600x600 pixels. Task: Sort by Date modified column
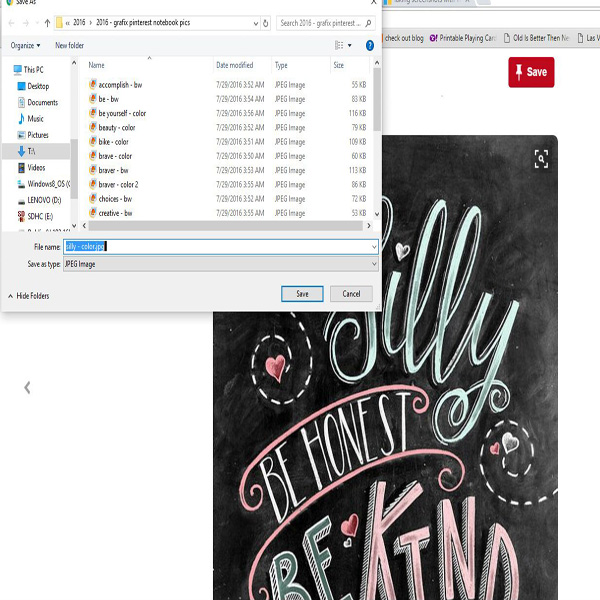tap(235, 65)
